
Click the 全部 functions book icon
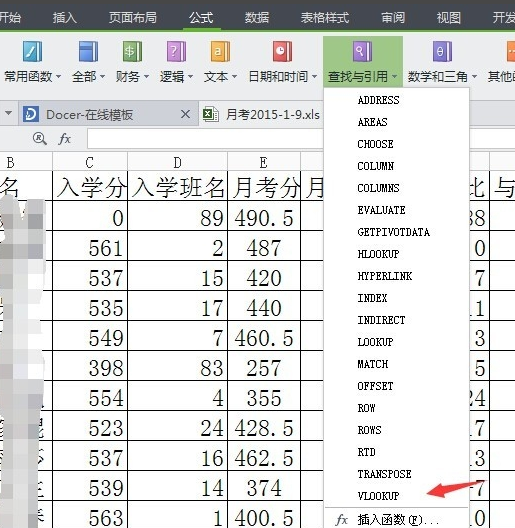(88, 52)
